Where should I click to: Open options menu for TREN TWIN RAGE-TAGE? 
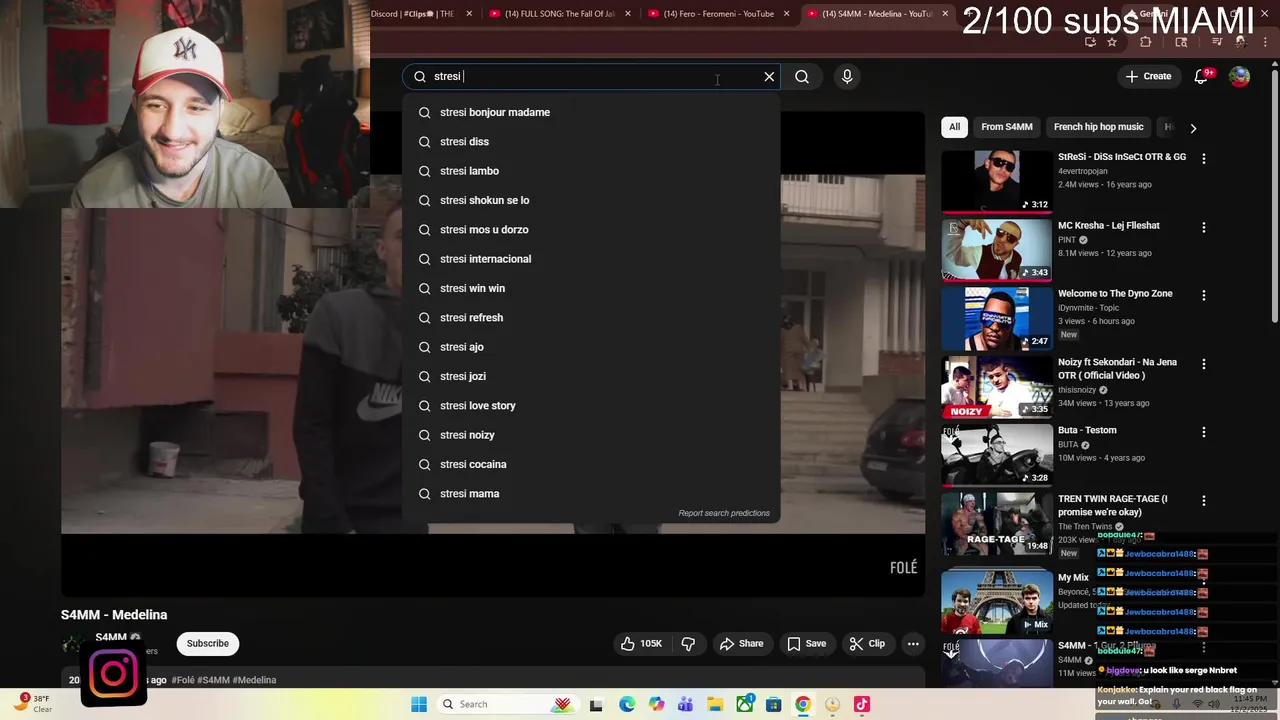[x=1204, y=500]
